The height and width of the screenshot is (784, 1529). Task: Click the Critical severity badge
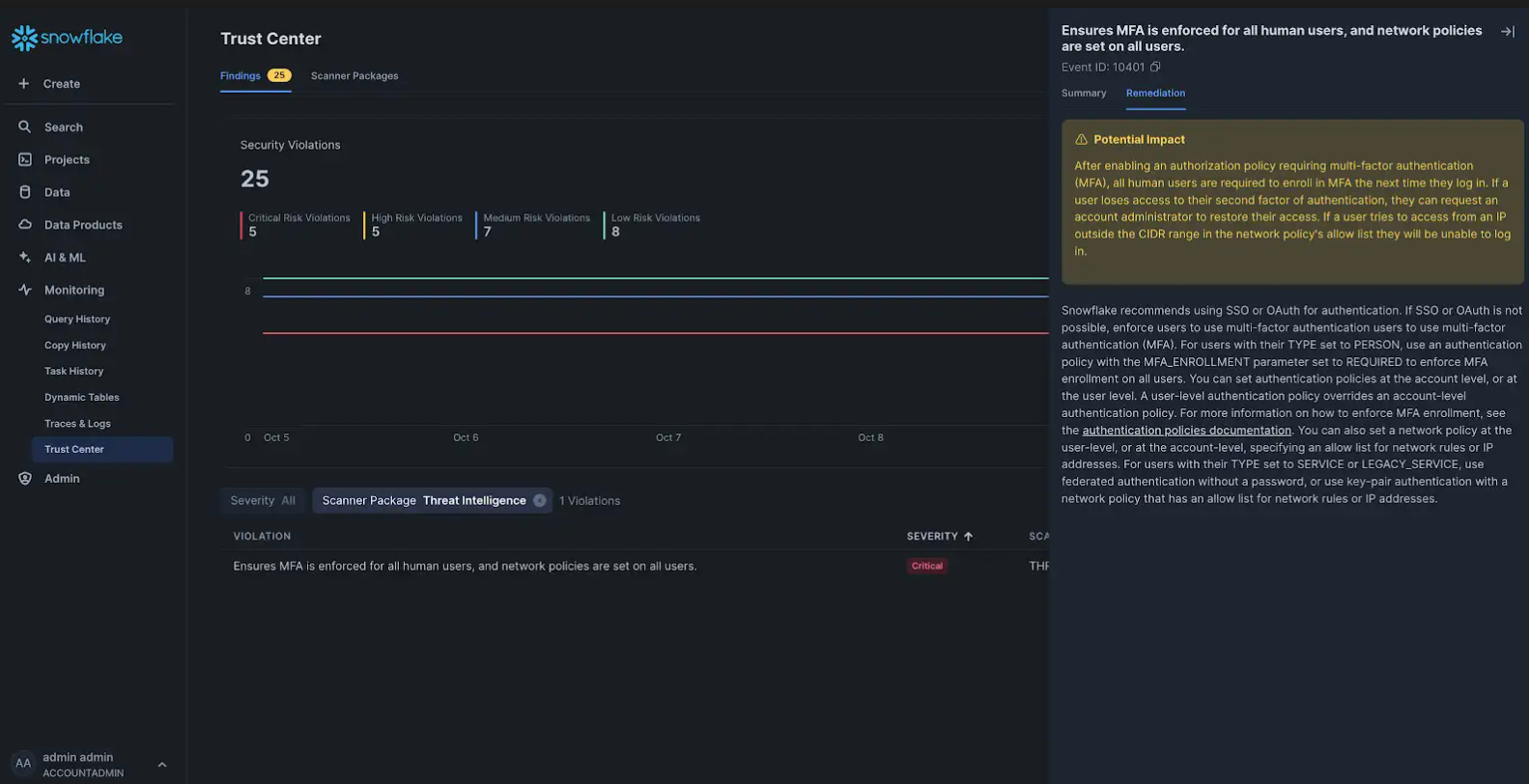tap(927, 566)
